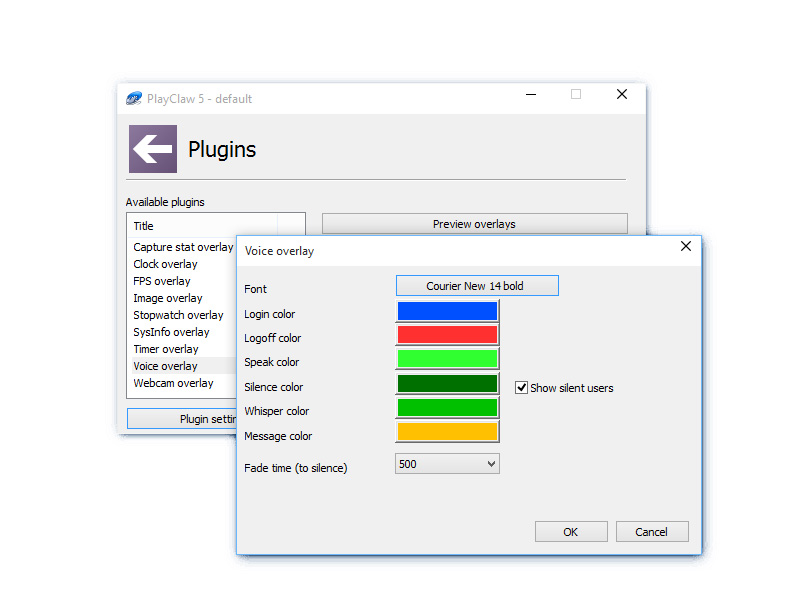Open the bright green Speak color swatch
The height and width of the screenshot is (600, 800).
click(447, 359)
